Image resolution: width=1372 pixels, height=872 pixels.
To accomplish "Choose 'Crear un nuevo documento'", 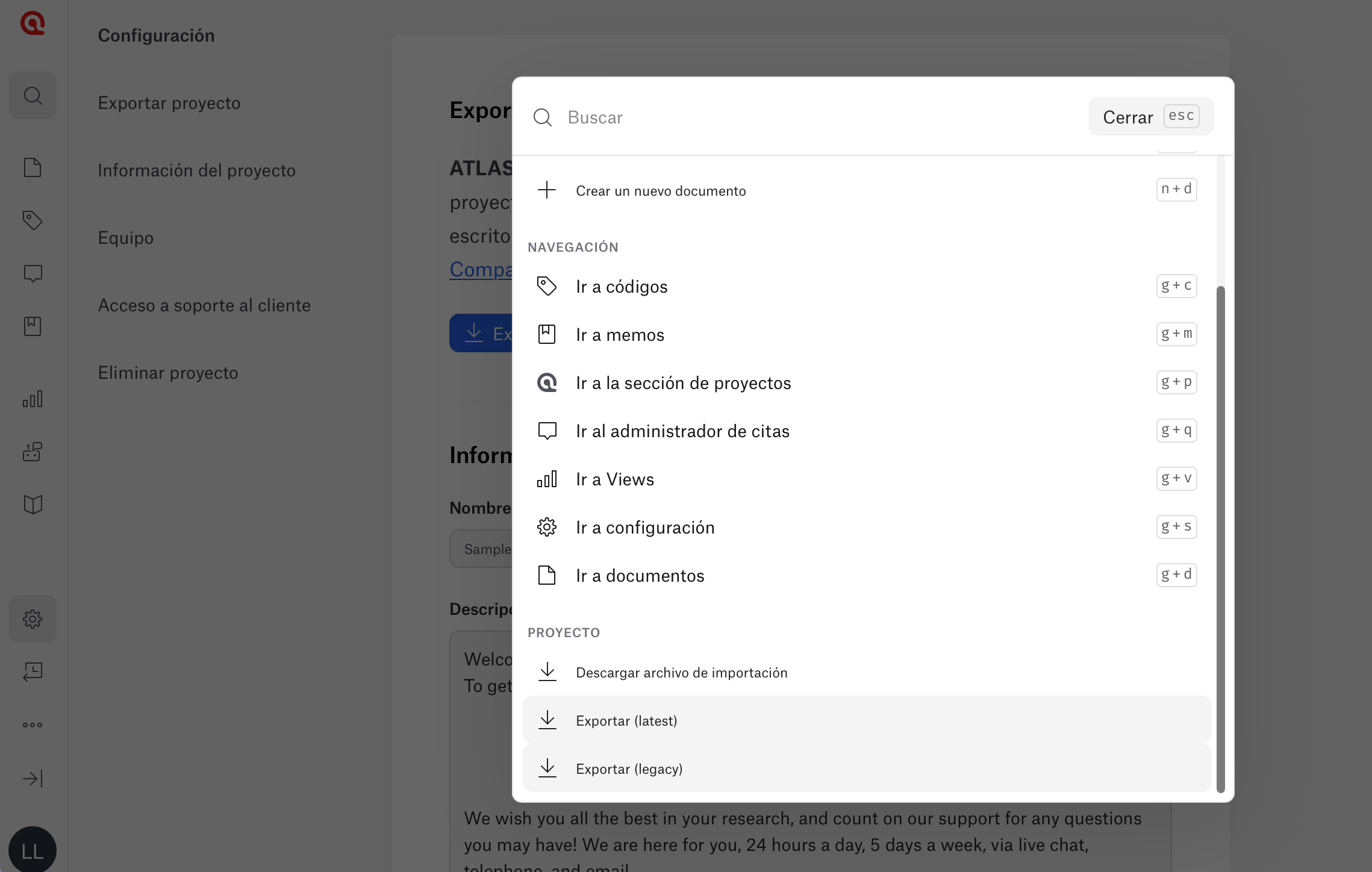I will (x=661, y=191).
